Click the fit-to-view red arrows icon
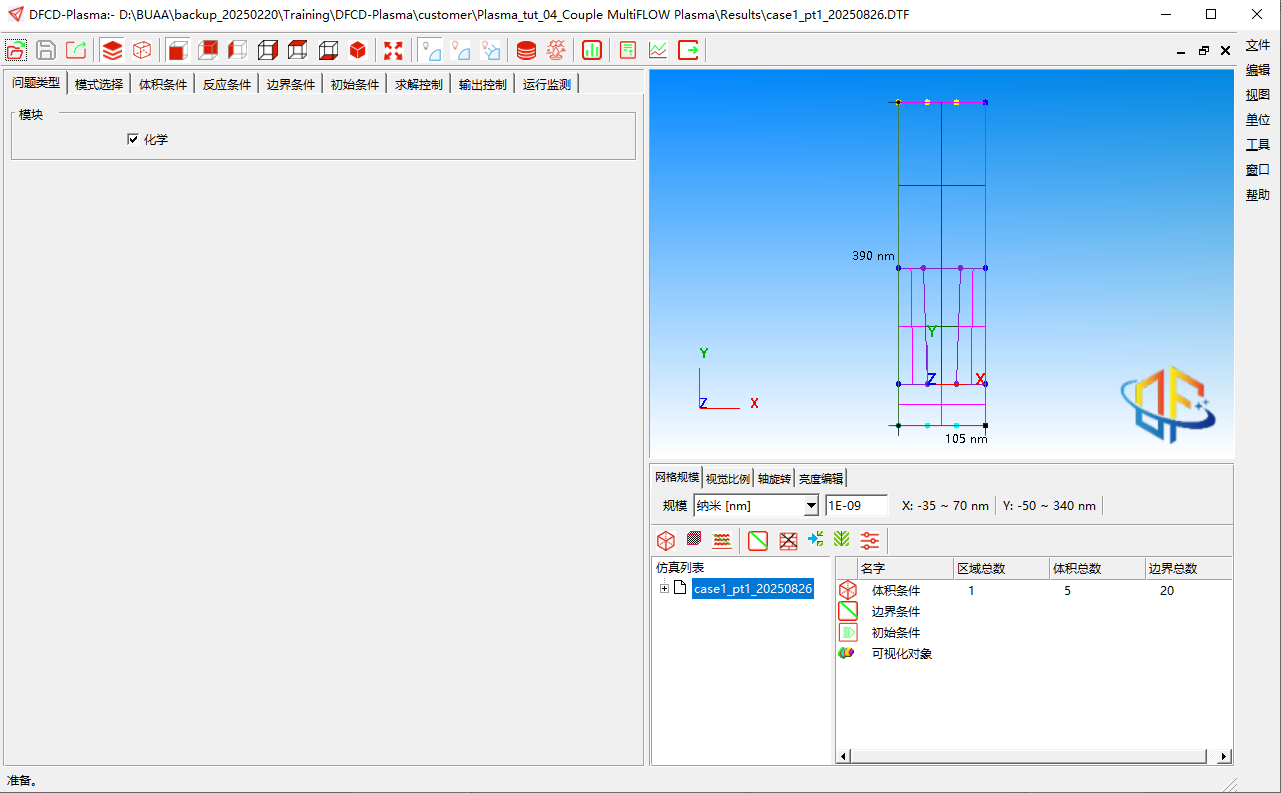Viewport: 1281px width, 793px height. pyautogui.click(x=393, y=50)
